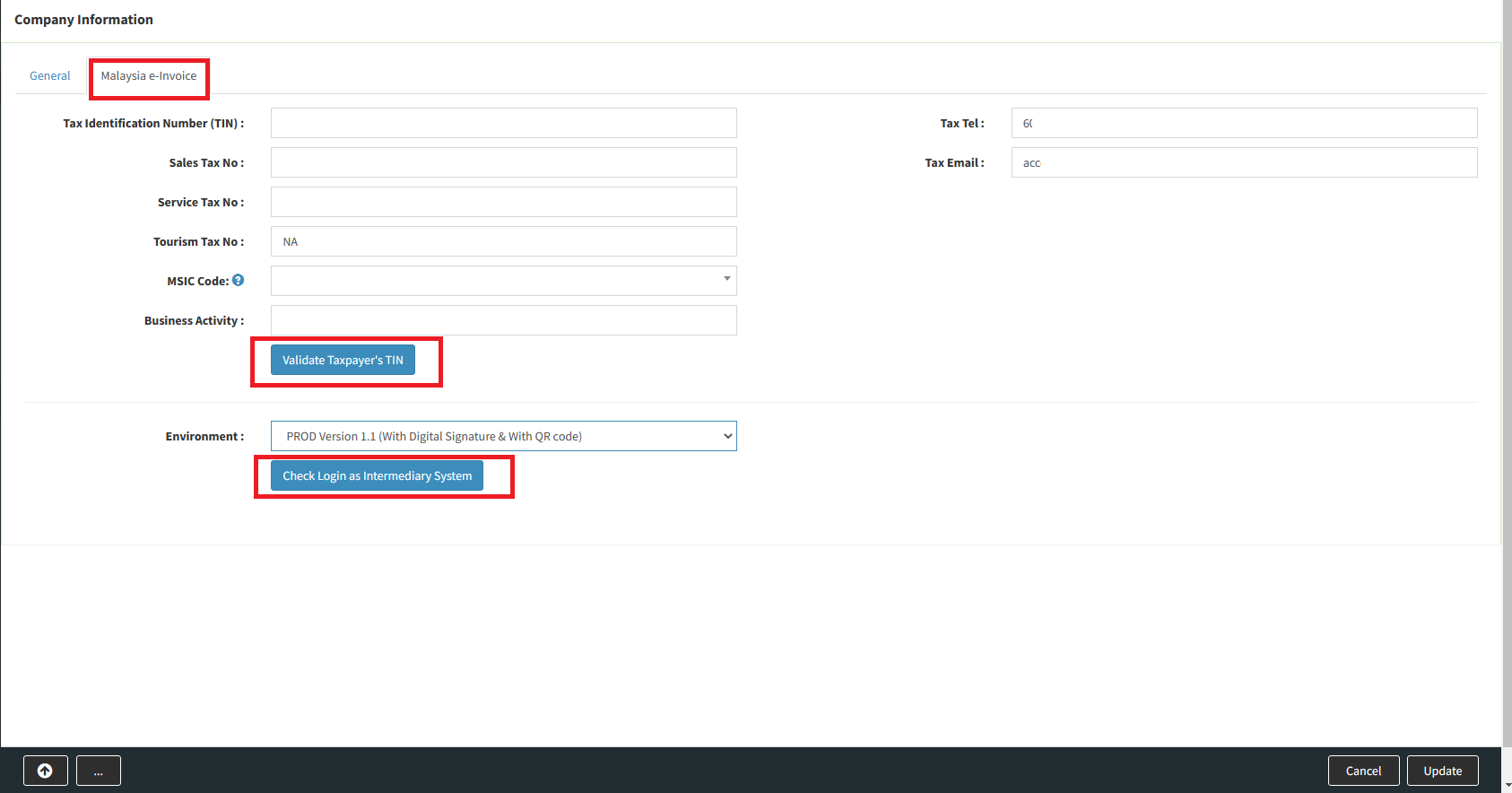The height and width of the screenshot is (793, 1512).
Task: Click the vertical scrollbar down arrow
Action: pos(1507,786)
